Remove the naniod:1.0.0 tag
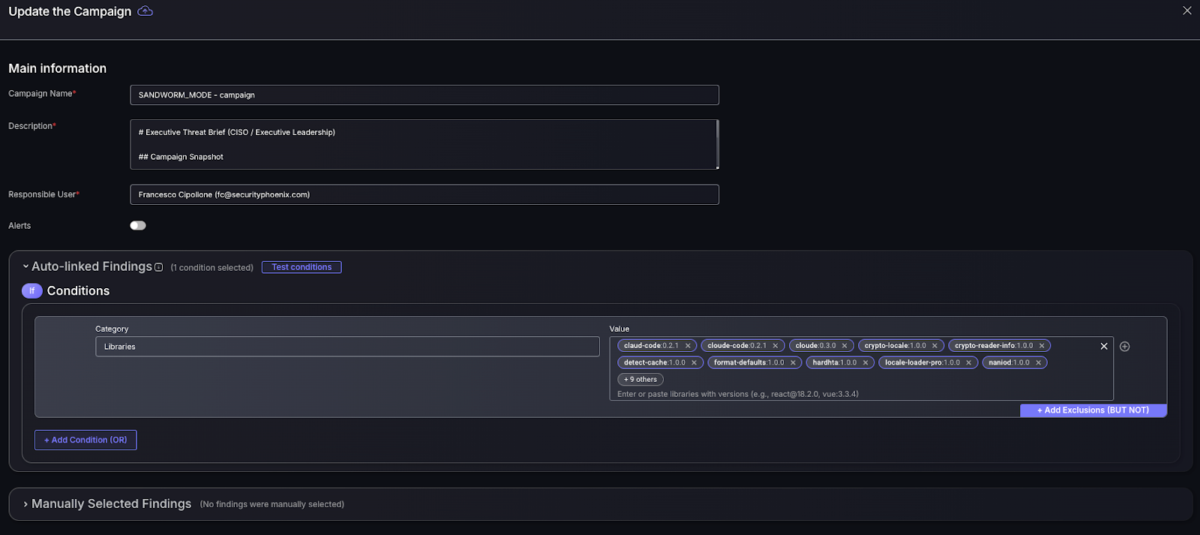Image resolution: width=1200 pixels, height=535 pixels. point(1039,363)
